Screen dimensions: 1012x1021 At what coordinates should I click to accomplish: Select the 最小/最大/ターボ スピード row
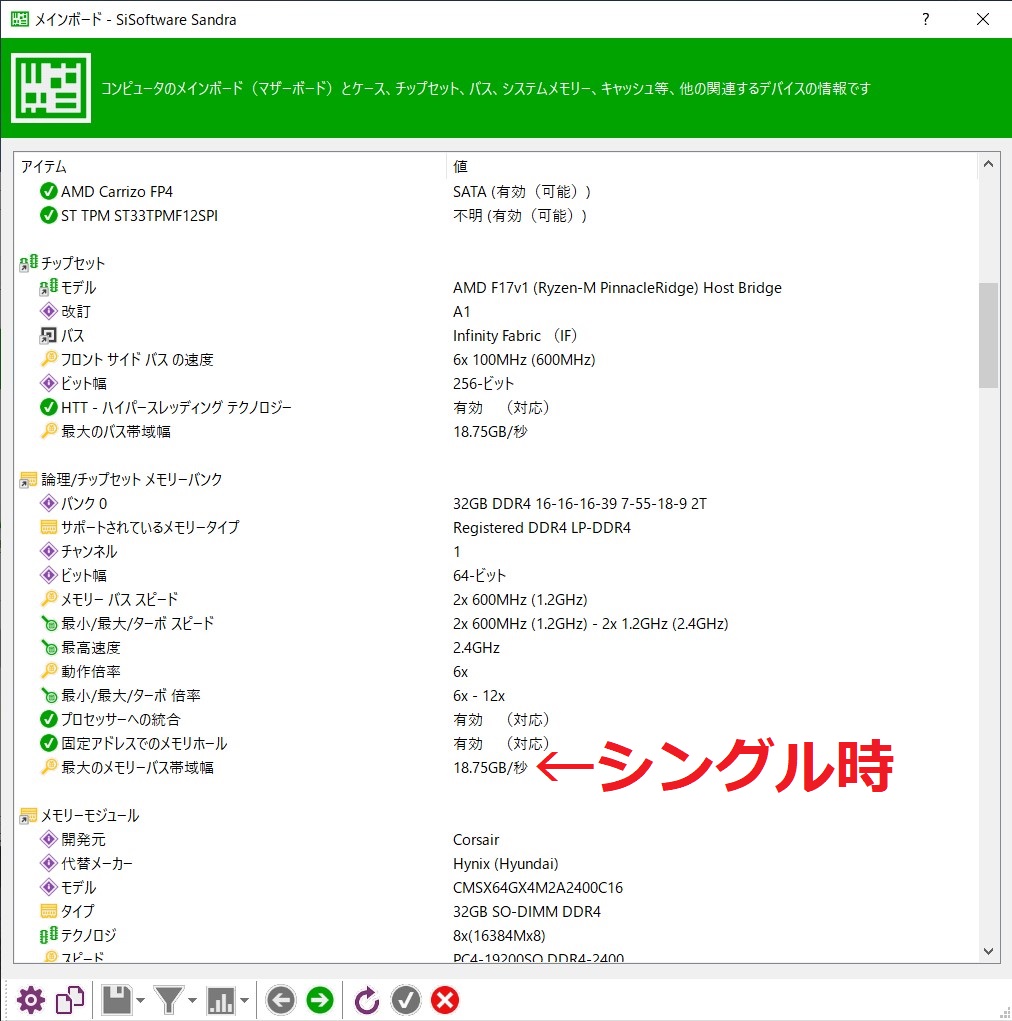click(495, 623)
